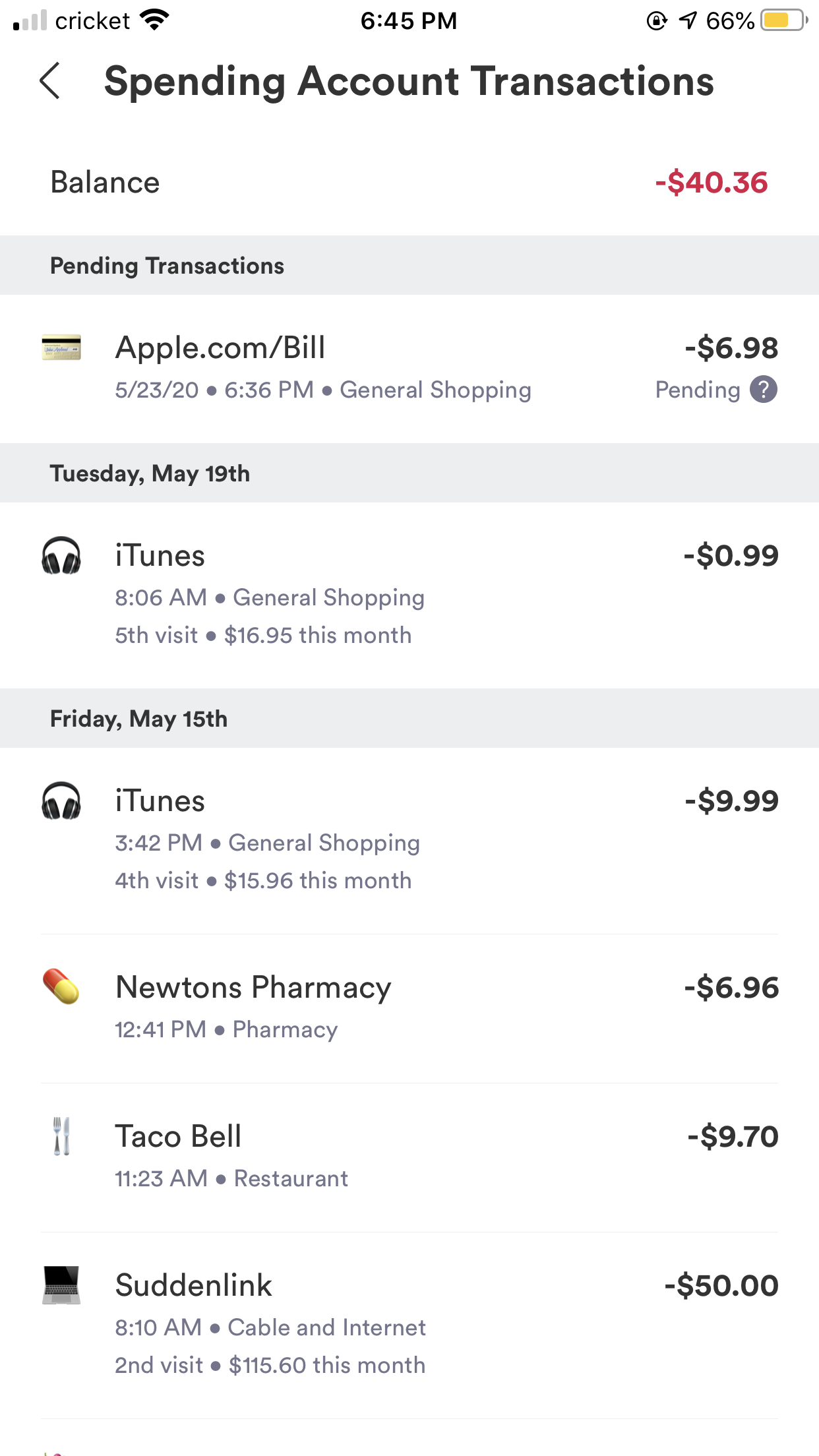Viewport: 819px width, 1456px height.
Task: Tap the -$6.98 Apple.com/Bill amount
Action: coord(731,348)
